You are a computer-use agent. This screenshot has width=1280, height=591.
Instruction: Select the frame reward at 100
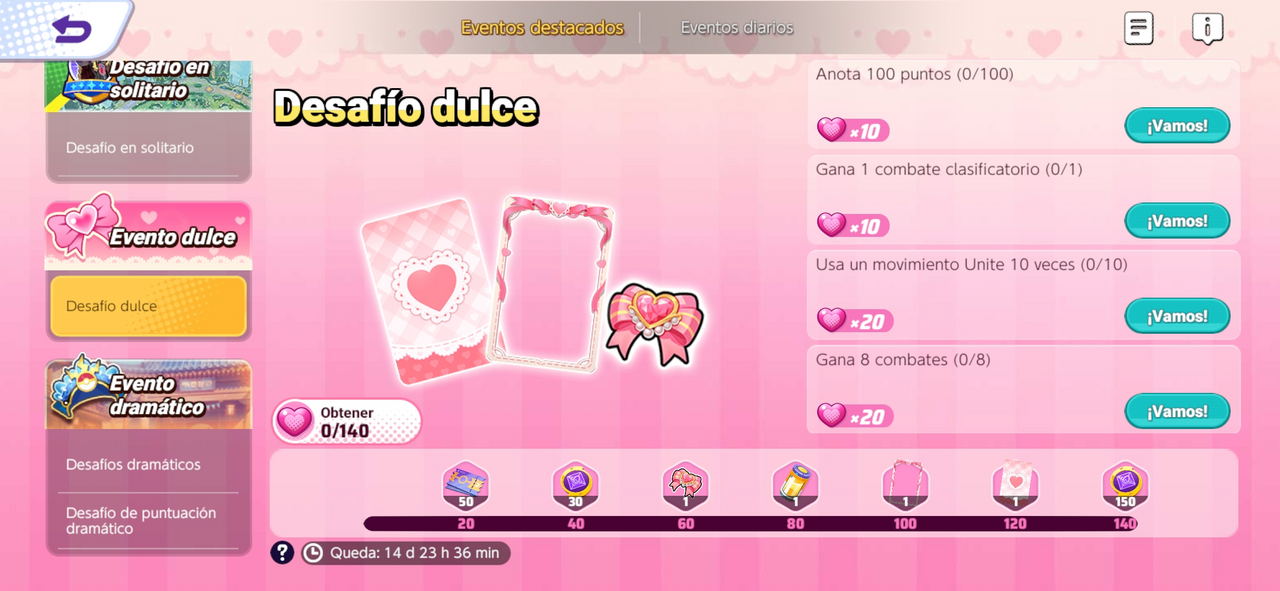tap(905, 487)
